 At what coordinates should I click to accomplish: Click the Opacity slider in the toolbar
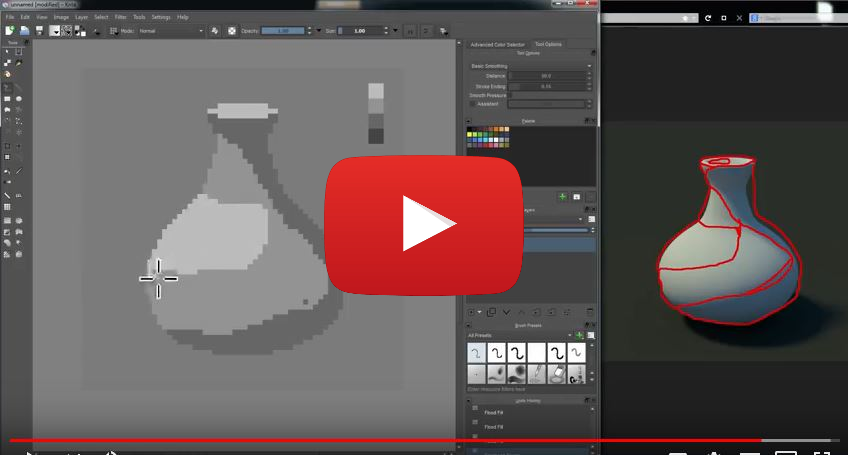283,31
